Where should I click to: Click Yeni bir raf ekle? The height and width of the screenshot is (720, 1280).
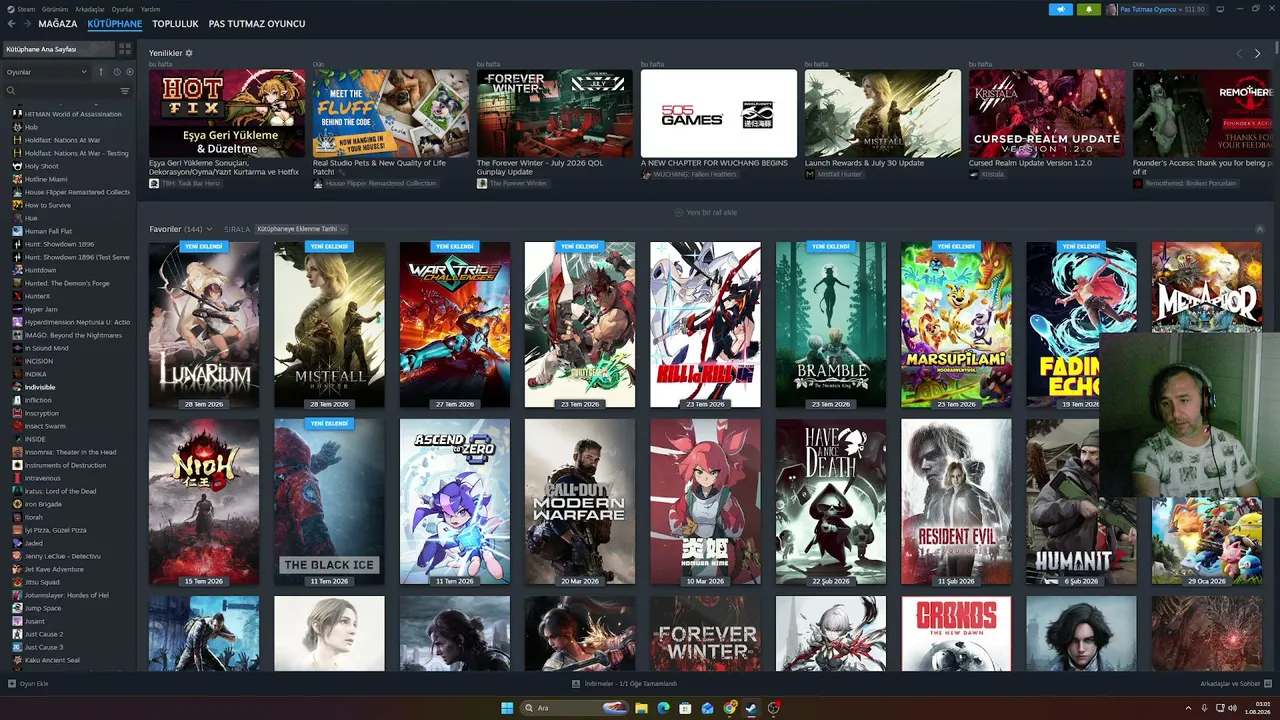click(x=707, y=212)
